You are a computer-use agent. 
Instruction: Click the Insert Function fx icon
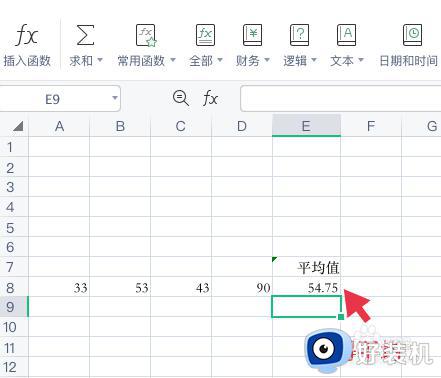tap(27, 35)
